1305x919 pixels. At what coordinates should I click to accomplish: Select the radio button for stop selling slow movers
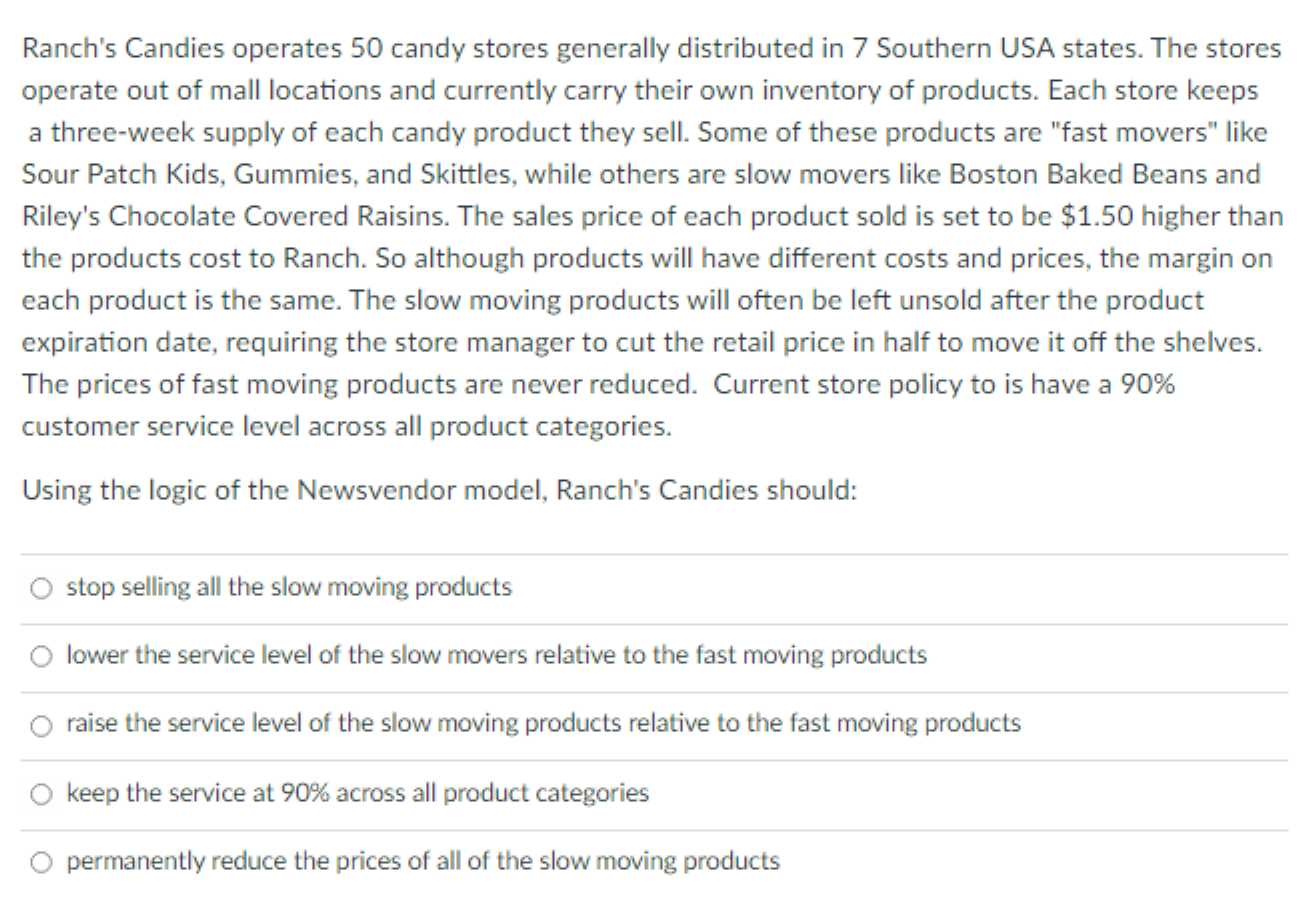[40, 588]
